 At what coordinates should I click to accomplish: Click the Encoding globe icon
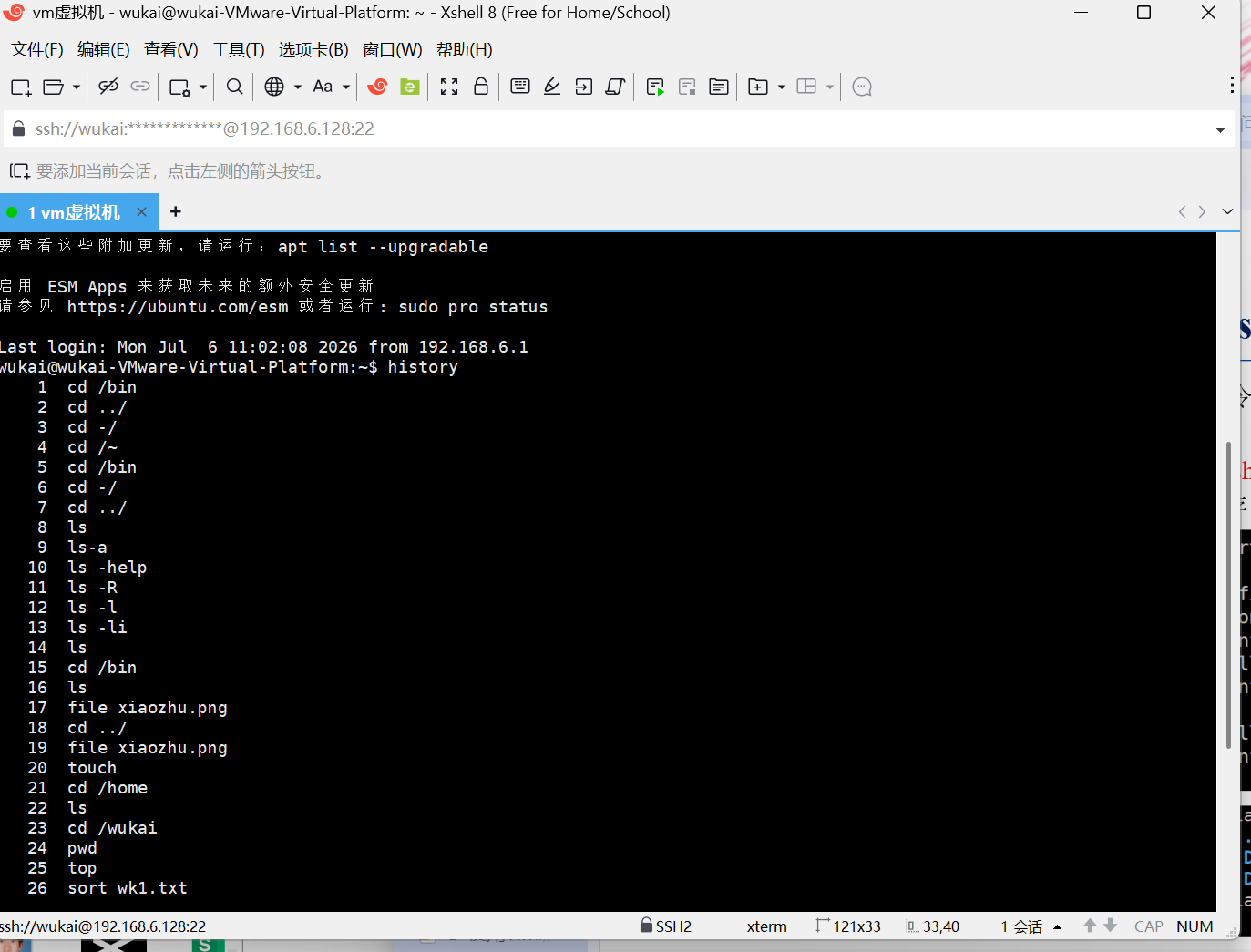(x=274, y=87)
